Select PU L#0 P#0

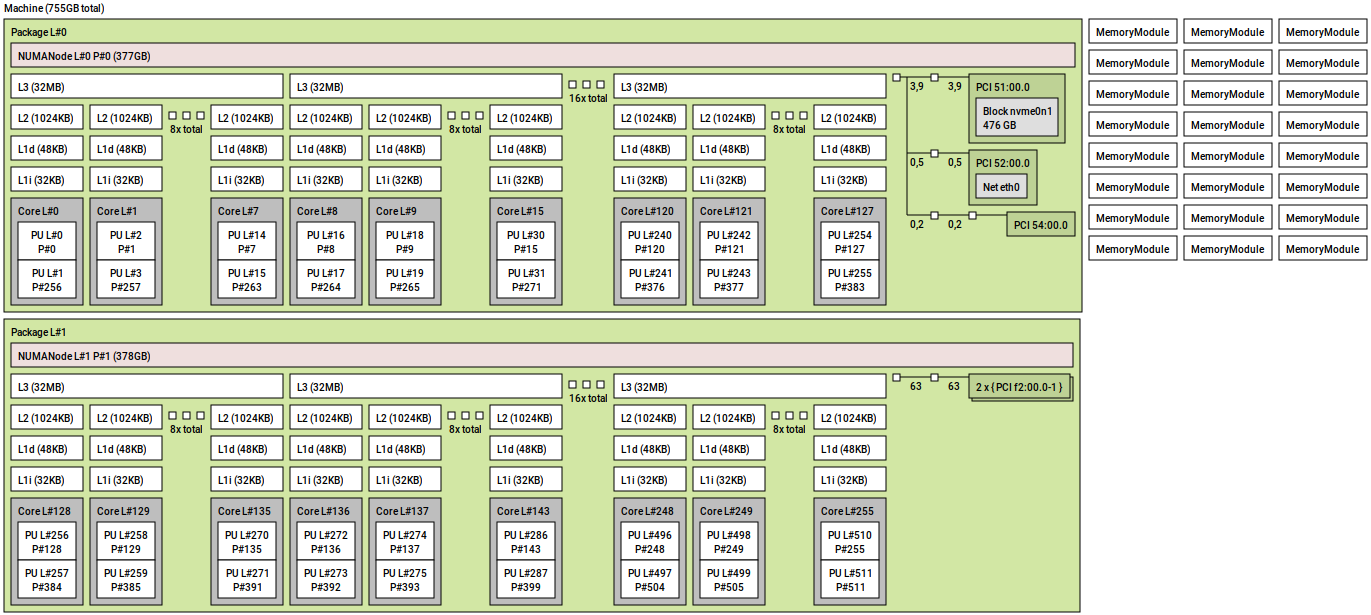tap(47, 242)
